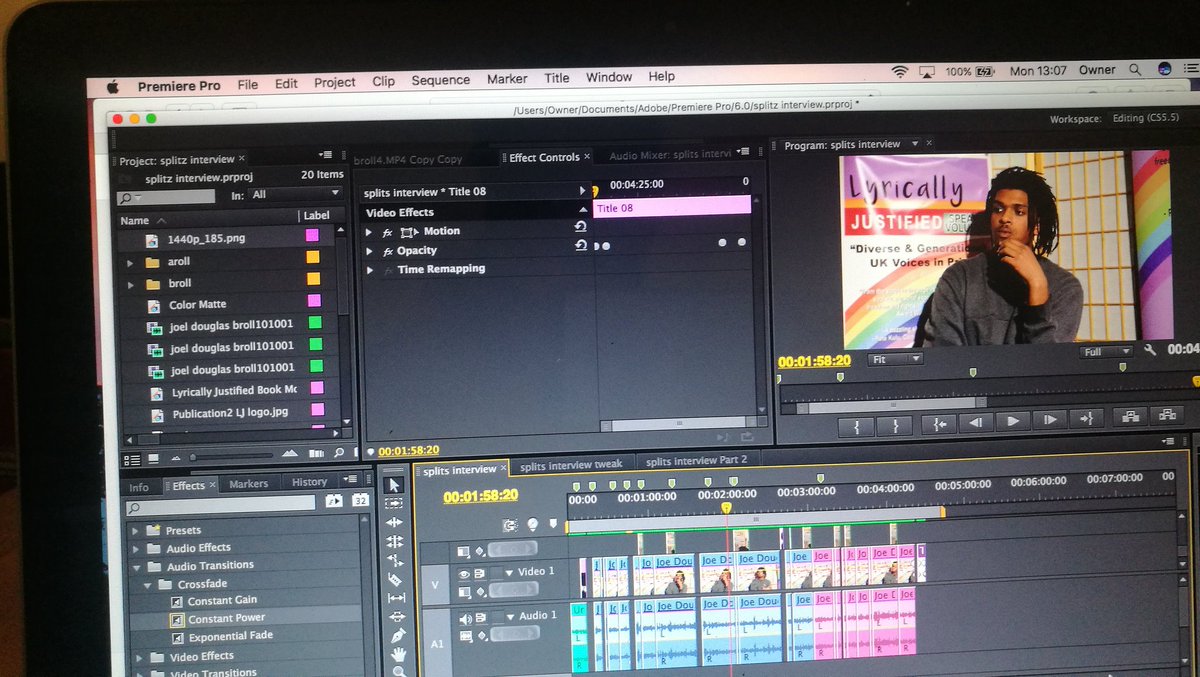Expand Time Remapping properties
The image size is (1200, 677).
pos(370,270)
